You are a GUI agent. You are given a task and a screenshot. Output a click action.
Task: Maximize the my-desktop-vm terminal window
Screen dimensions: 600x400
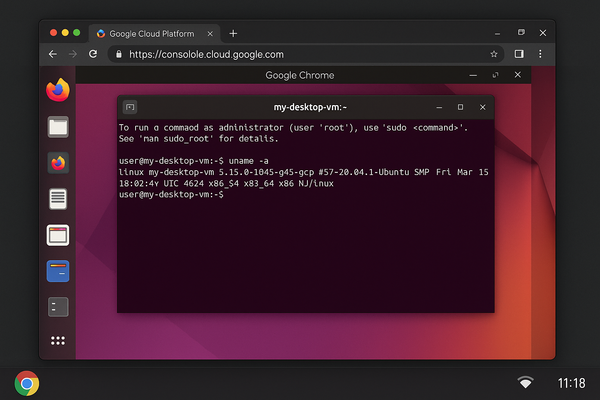[460, 107]
